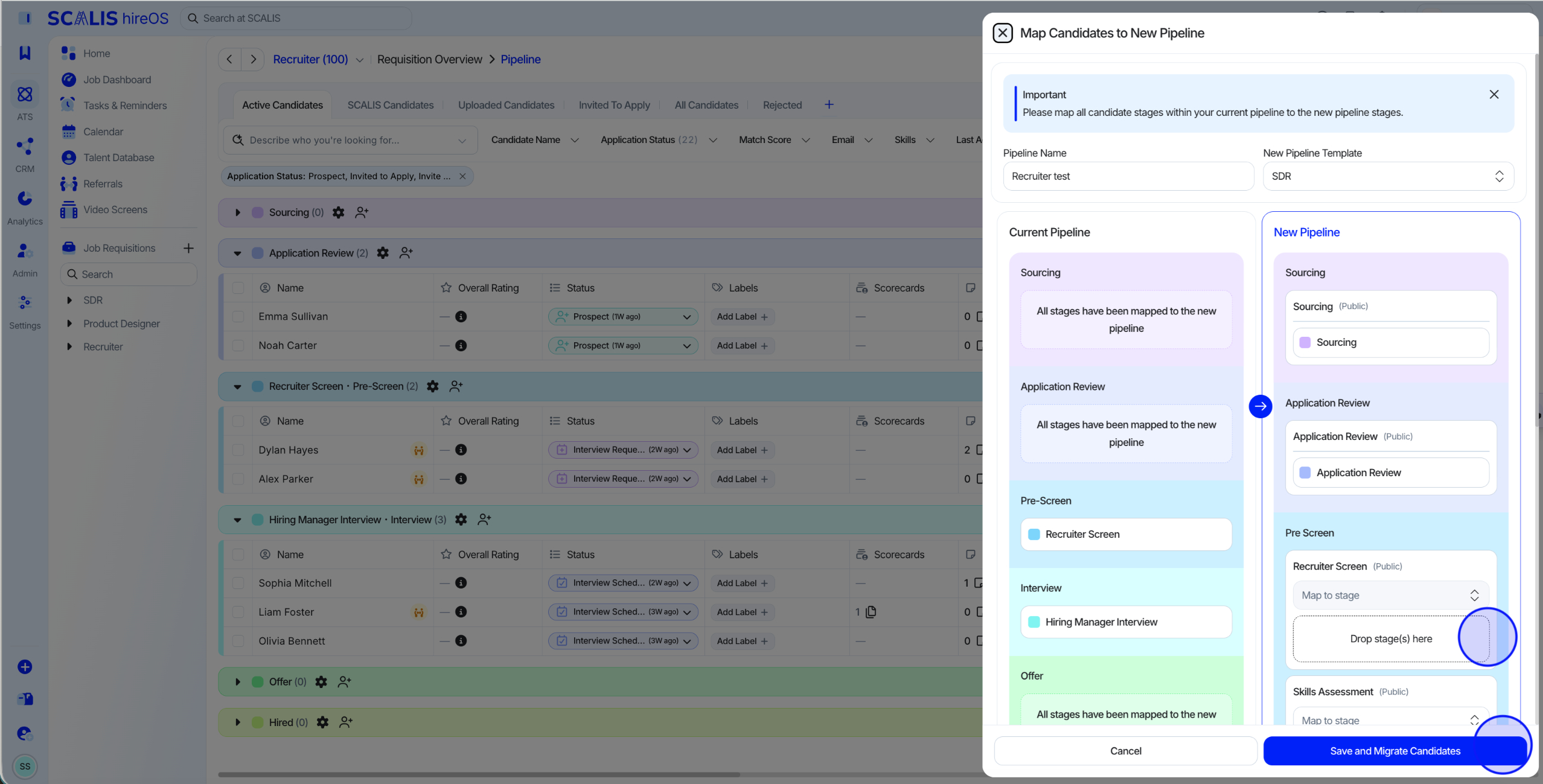Tick the checkbox for Emma Sullivan

coord(238,317)
